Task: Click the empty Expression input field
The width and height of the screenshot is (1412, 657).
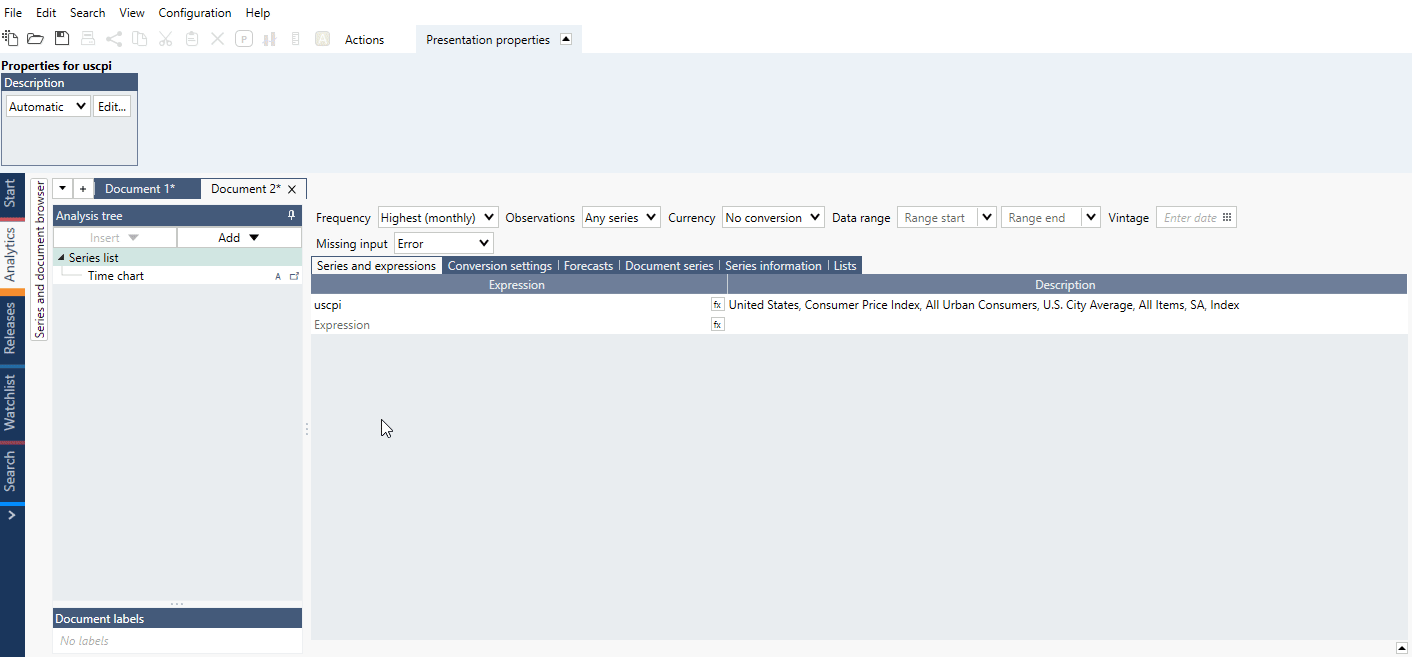Action: pos(510,325)
